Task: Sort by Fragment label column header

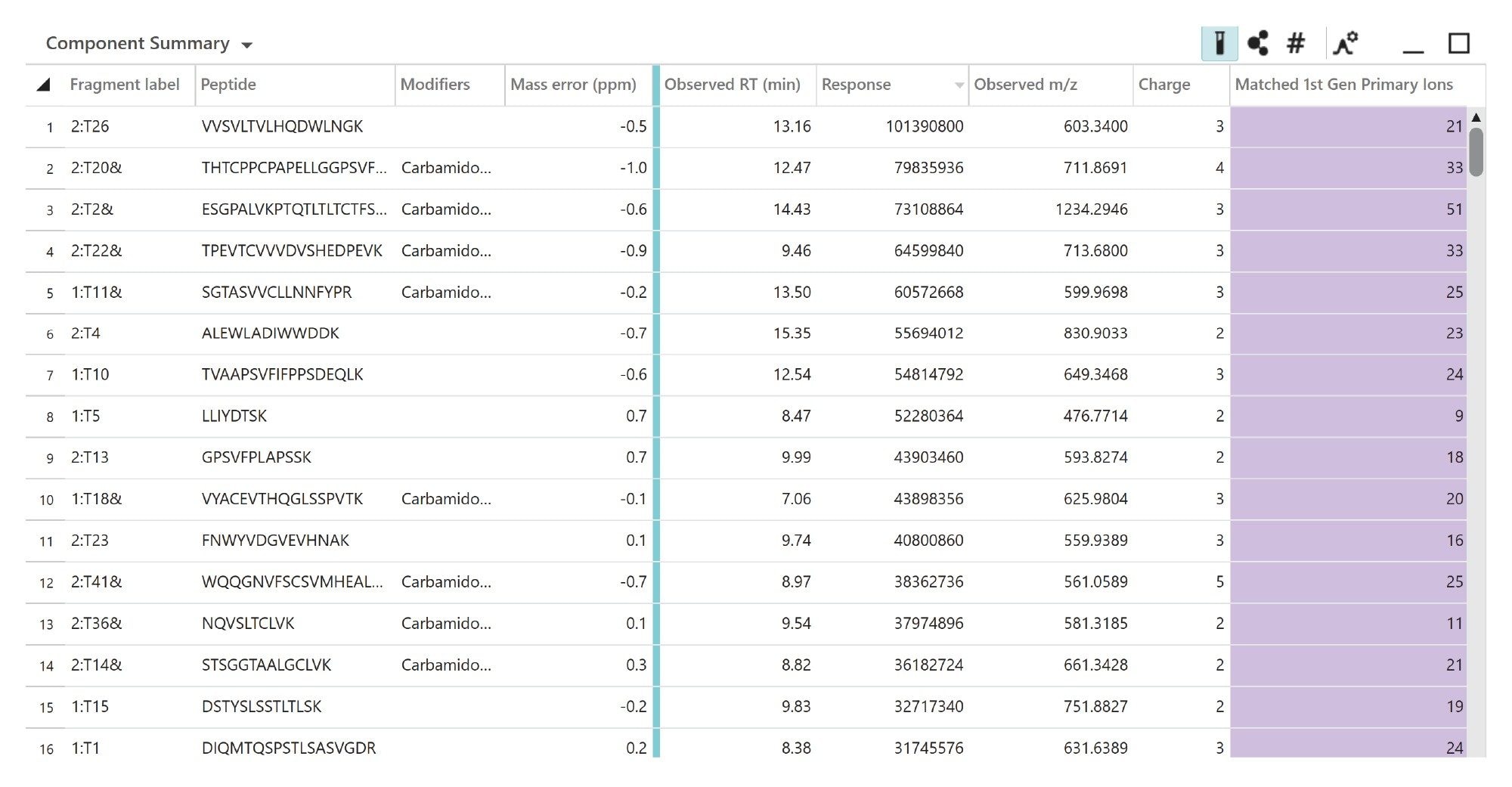Action: click(125, 85)
